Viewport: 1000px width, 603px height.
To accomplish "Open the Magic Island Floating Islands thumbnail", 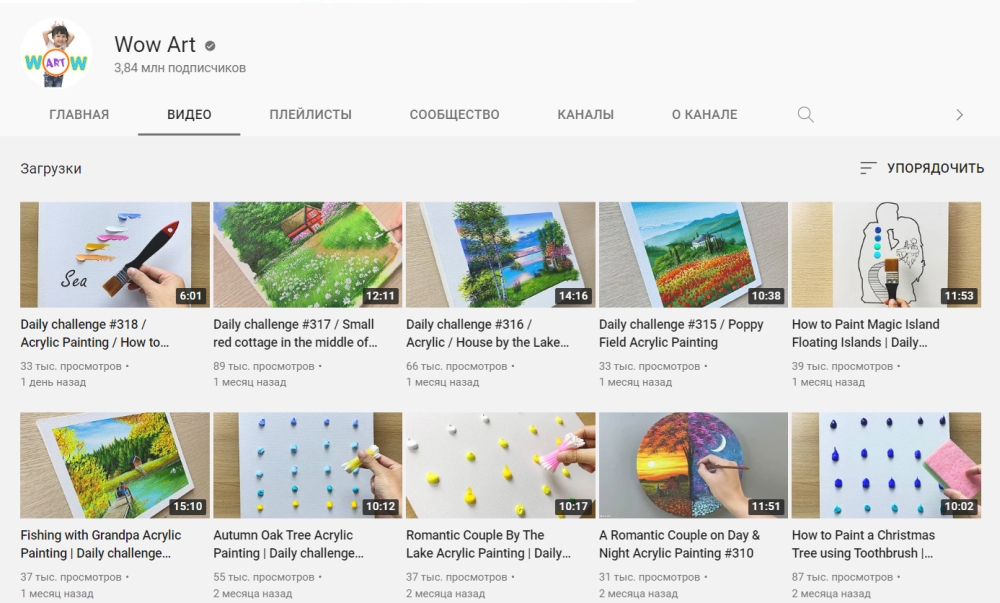I will (x=886, y=255).
